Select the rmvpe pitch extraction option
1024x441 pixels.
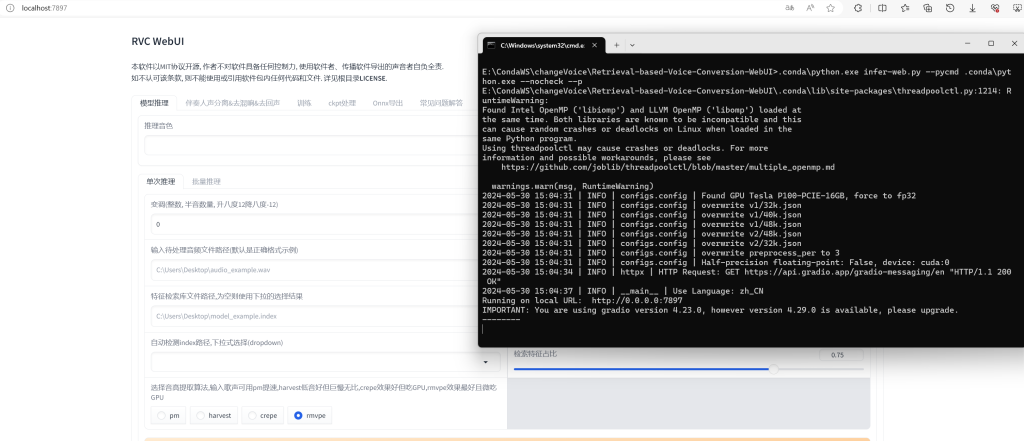coord(310,416)
